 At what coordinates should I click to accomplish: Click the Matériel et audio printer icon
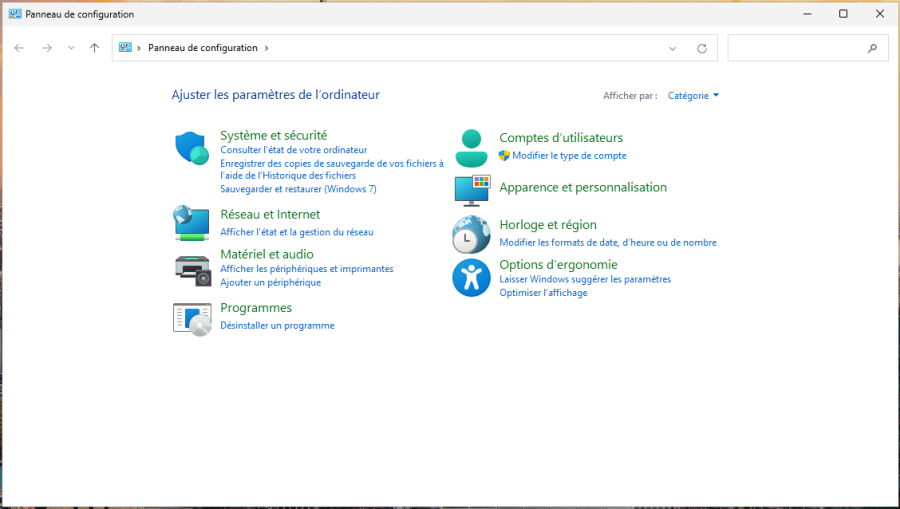point(191,269)
